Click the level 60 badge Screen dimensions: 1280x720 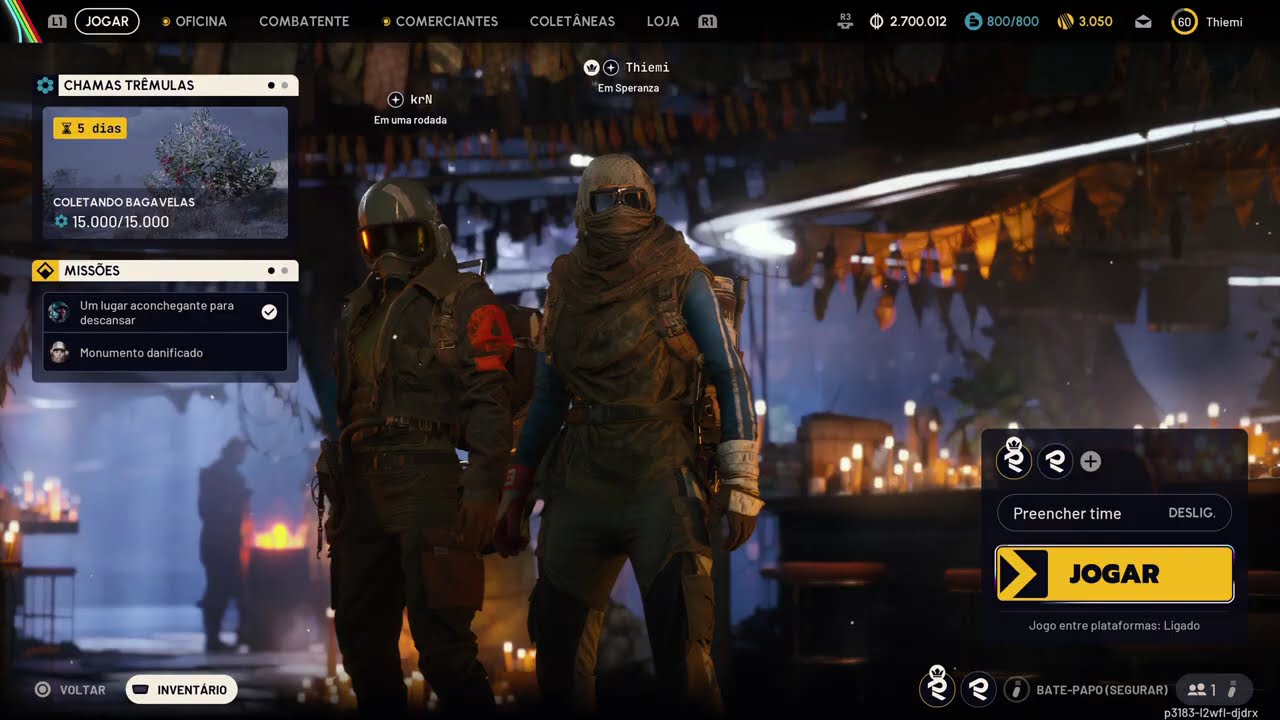1184,21
